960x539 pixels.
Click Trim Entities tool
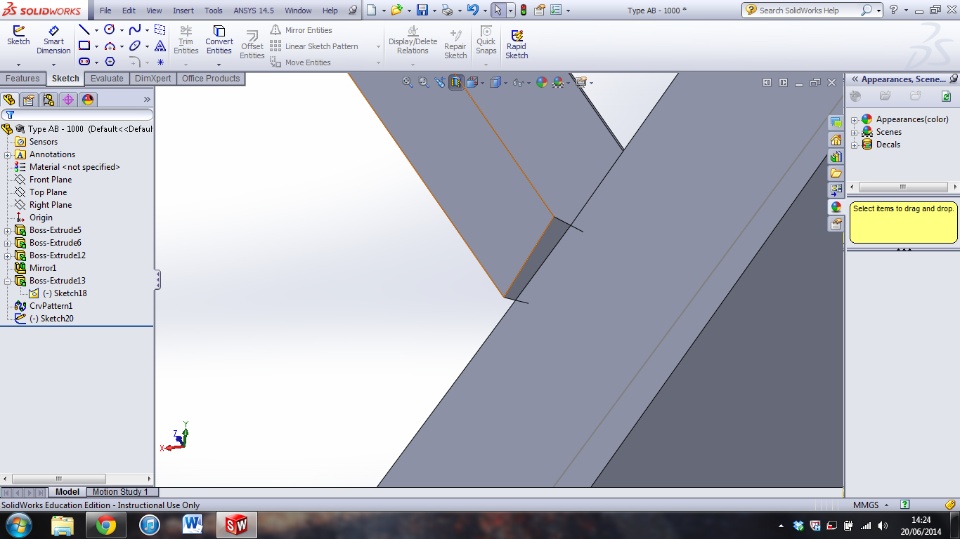point(186,39)
